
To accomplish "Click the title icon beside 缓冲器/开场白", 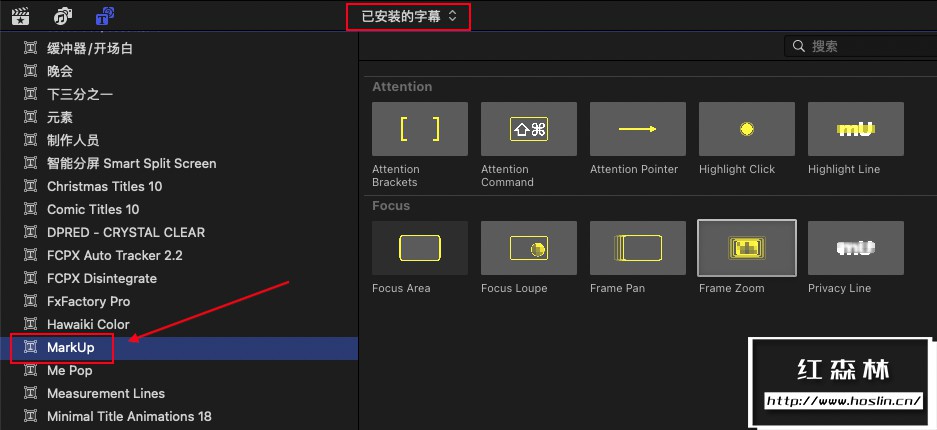I will click(30, 48).
